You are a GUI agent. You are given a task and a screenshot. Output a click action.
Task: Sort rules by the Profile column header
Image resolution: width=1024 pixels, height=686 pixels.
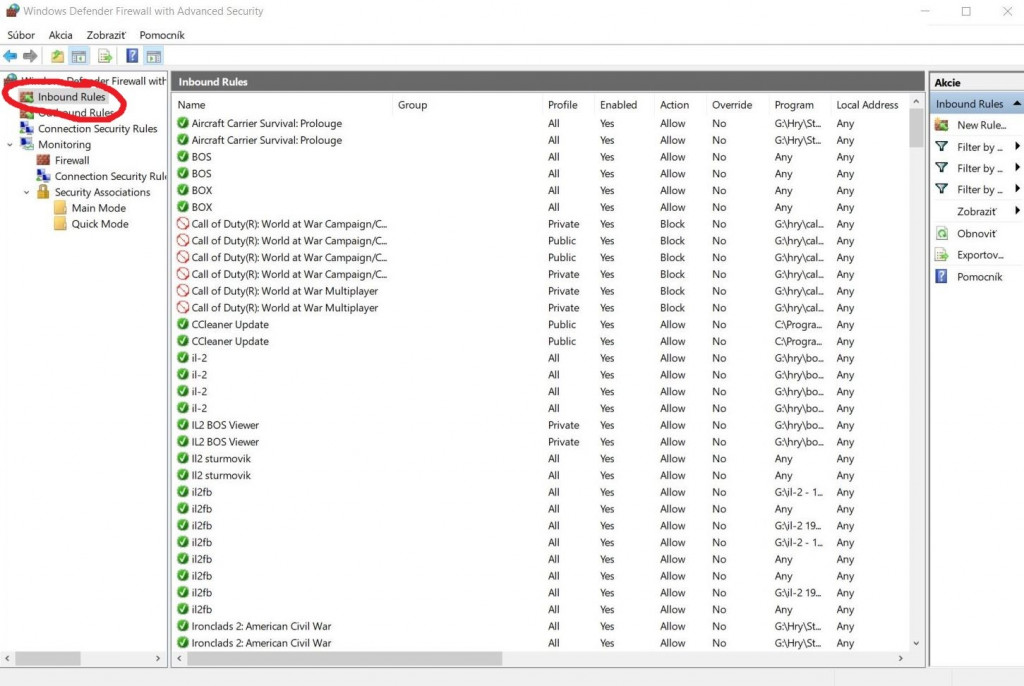[562, 105]
